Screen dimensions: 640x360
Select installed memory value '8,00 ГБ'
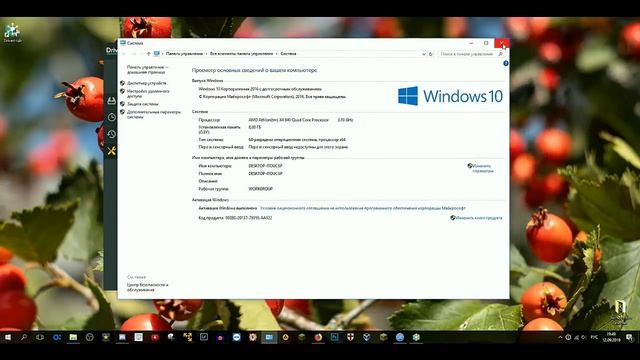(x=254, y=127)
